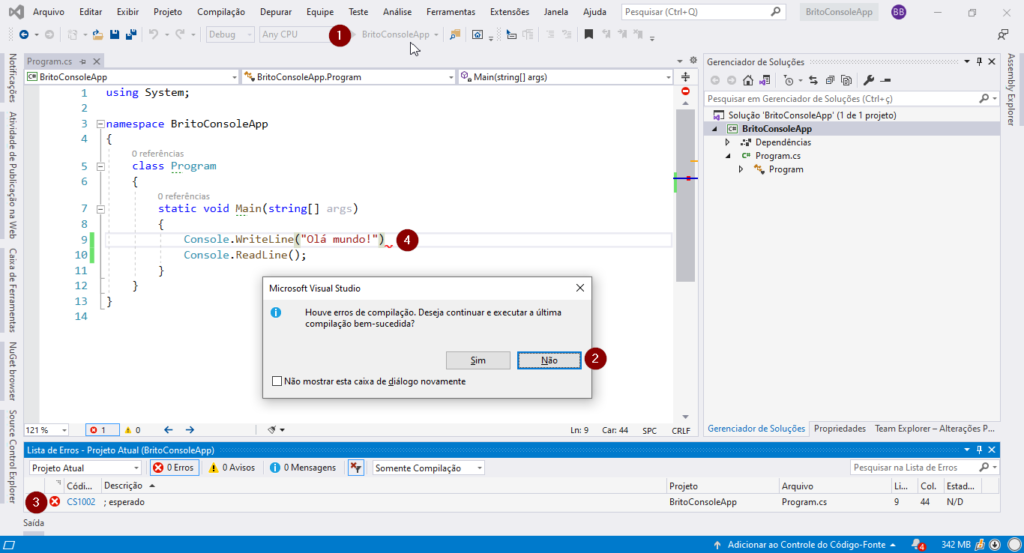Toggle auto-hide pin on Gerenciador de Soluções

[979, 61]
